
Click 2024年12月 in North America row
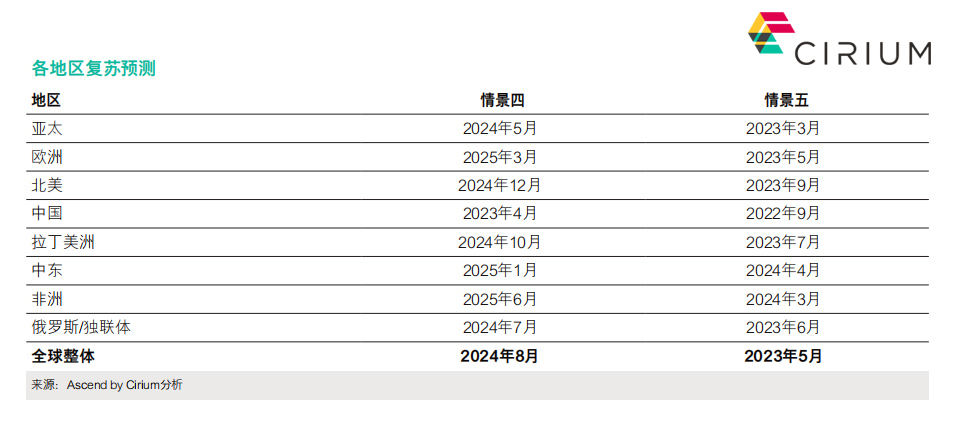tap(500, 186)
